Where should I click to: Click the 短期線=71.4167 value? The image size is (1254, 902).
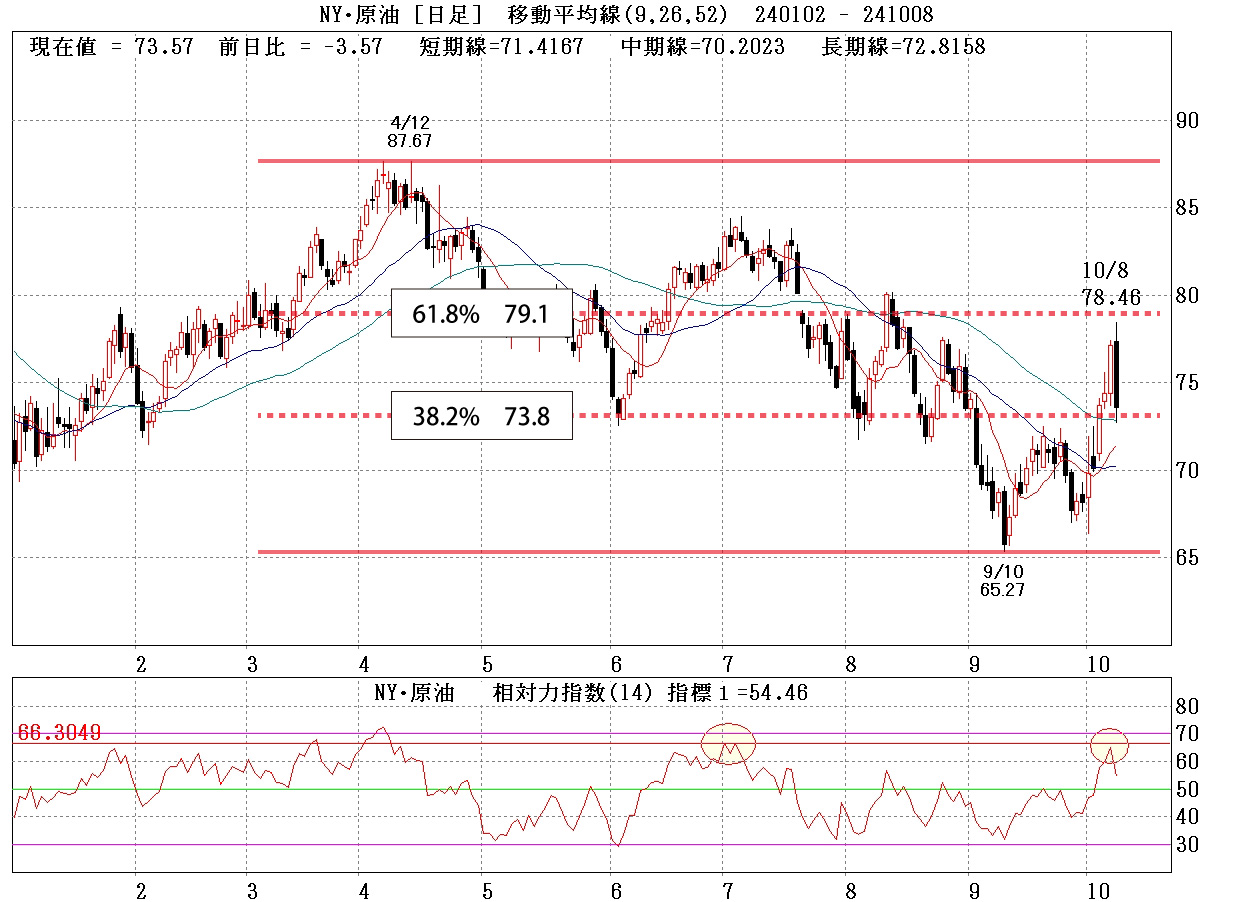tap(502, 47)
